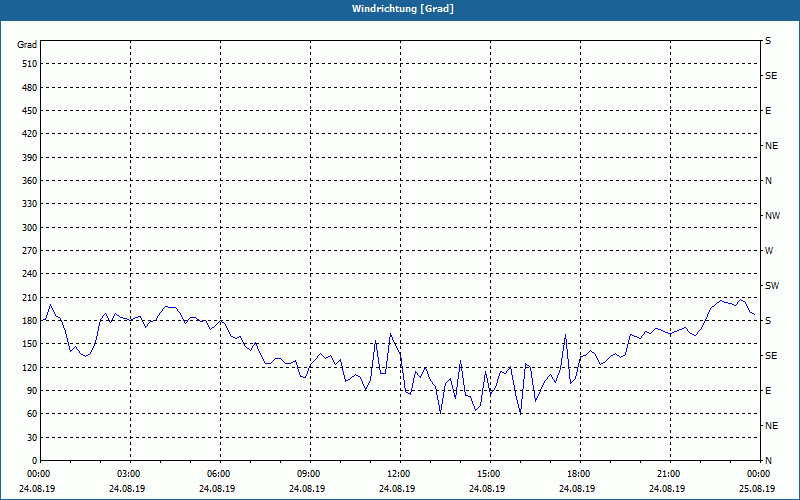
Task: Click the '00:00' label above 25.08.19
Action: pyautogui.click(x=759, y=474)
